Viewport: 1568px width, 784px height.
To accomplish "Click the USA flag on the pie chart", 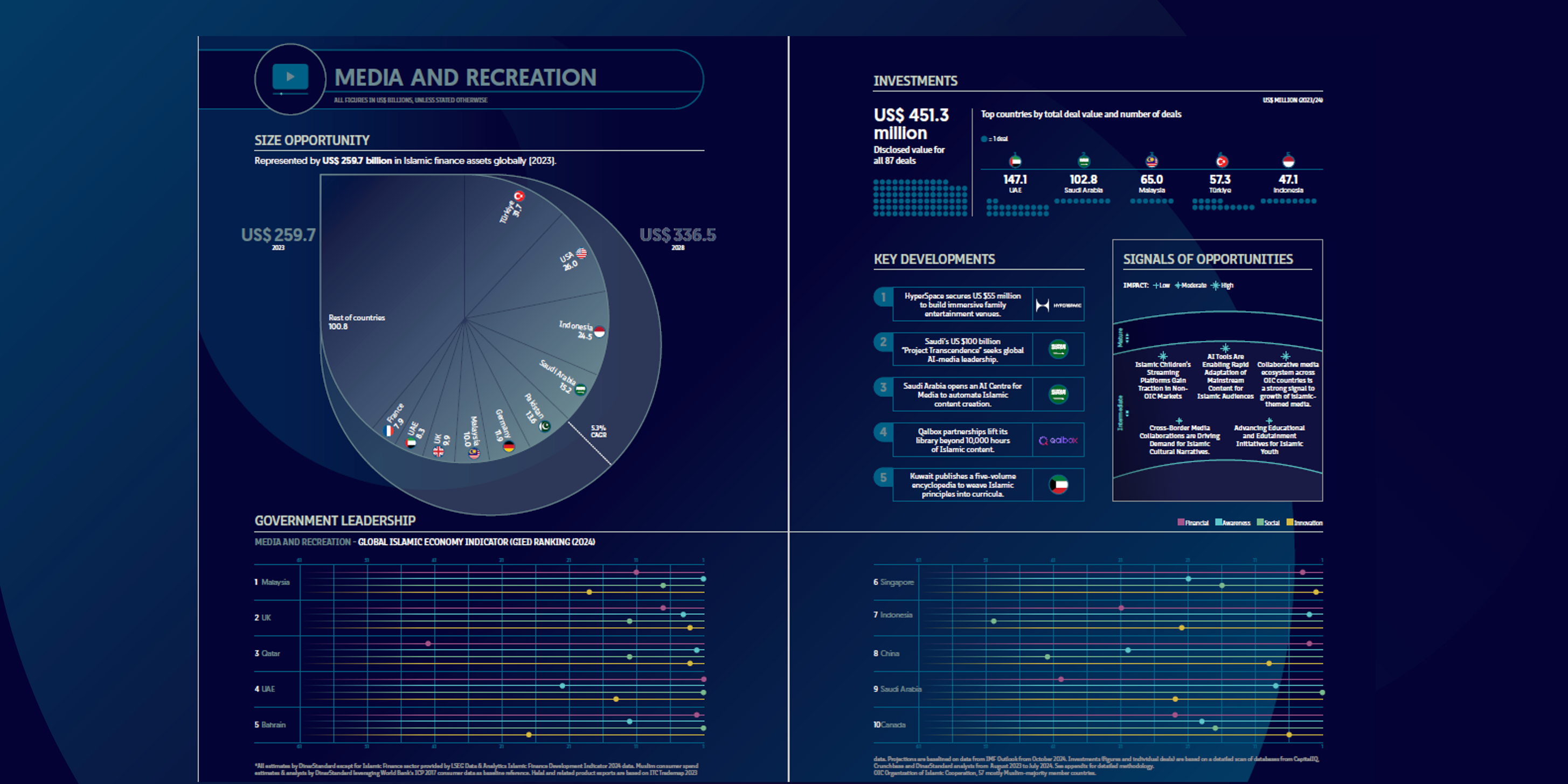I will click(x=581, y=253).
